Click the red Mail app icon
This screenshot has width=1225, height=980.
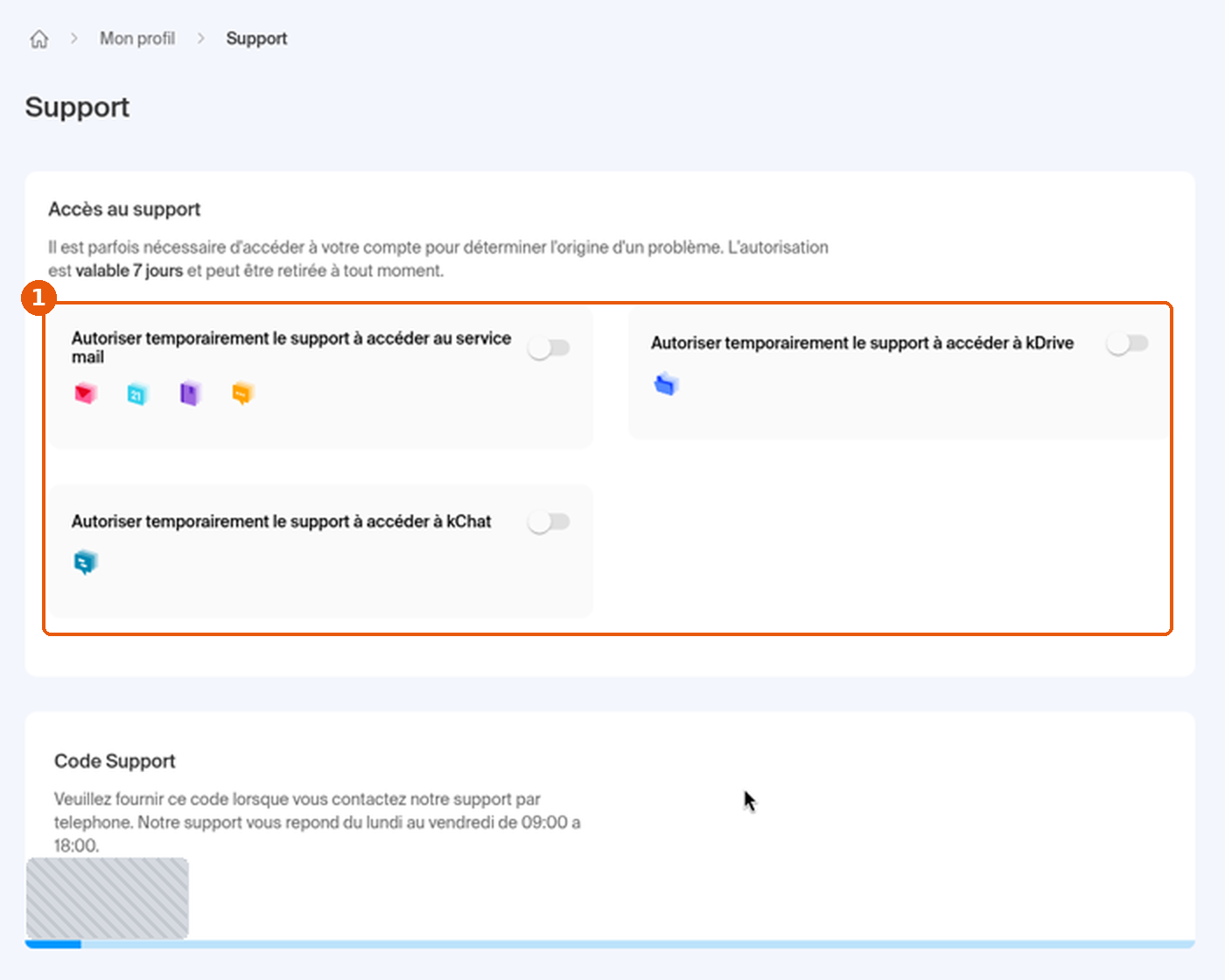tap(85, 394)
